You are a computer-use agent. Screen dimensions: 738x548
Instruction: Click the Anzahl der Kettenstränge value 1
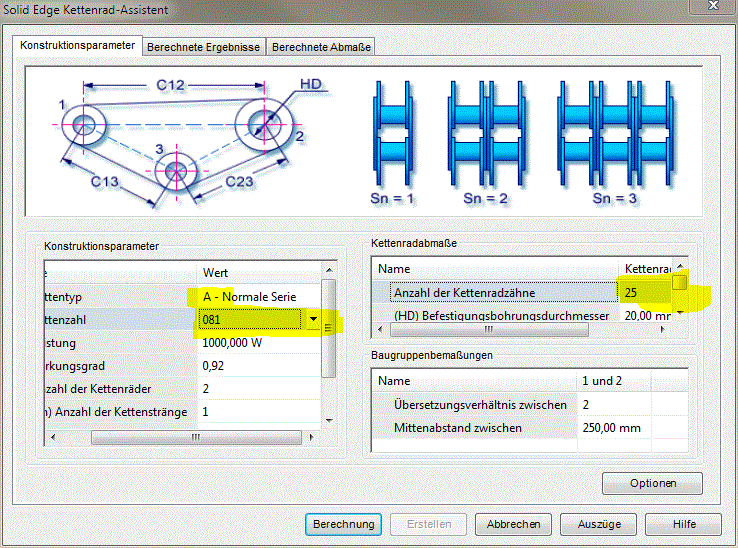[x=258, y=412]
